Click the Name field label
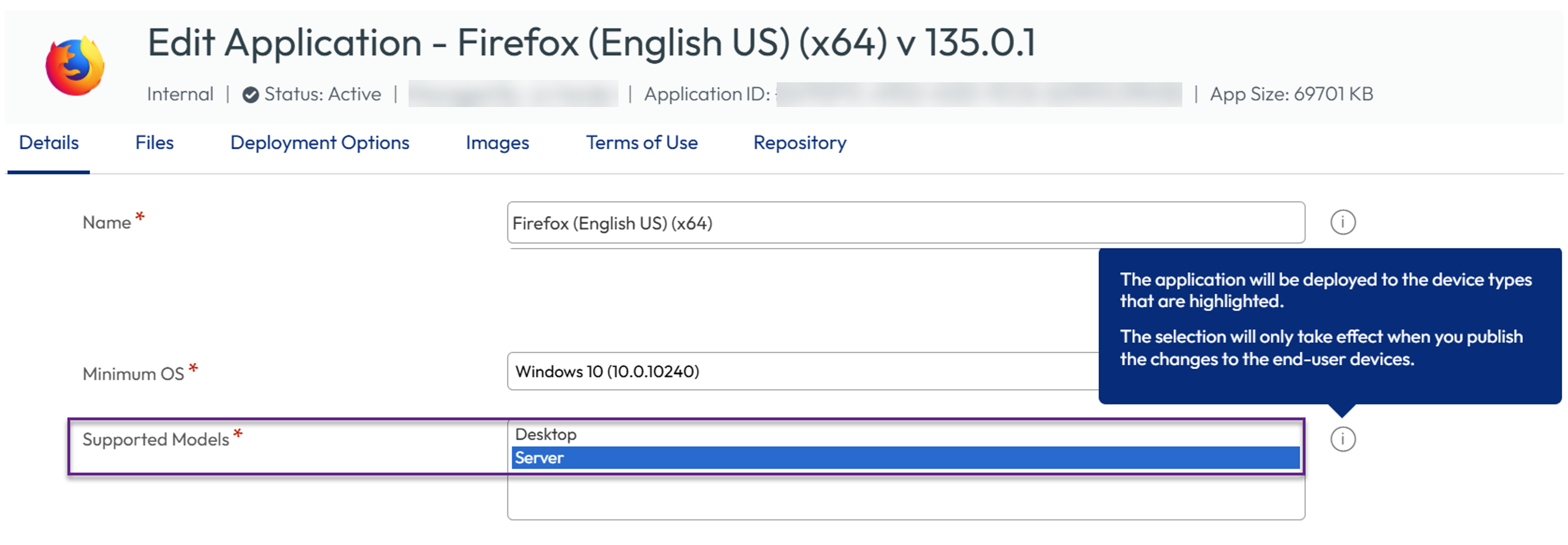1568x545 pixels. [106, 223]
